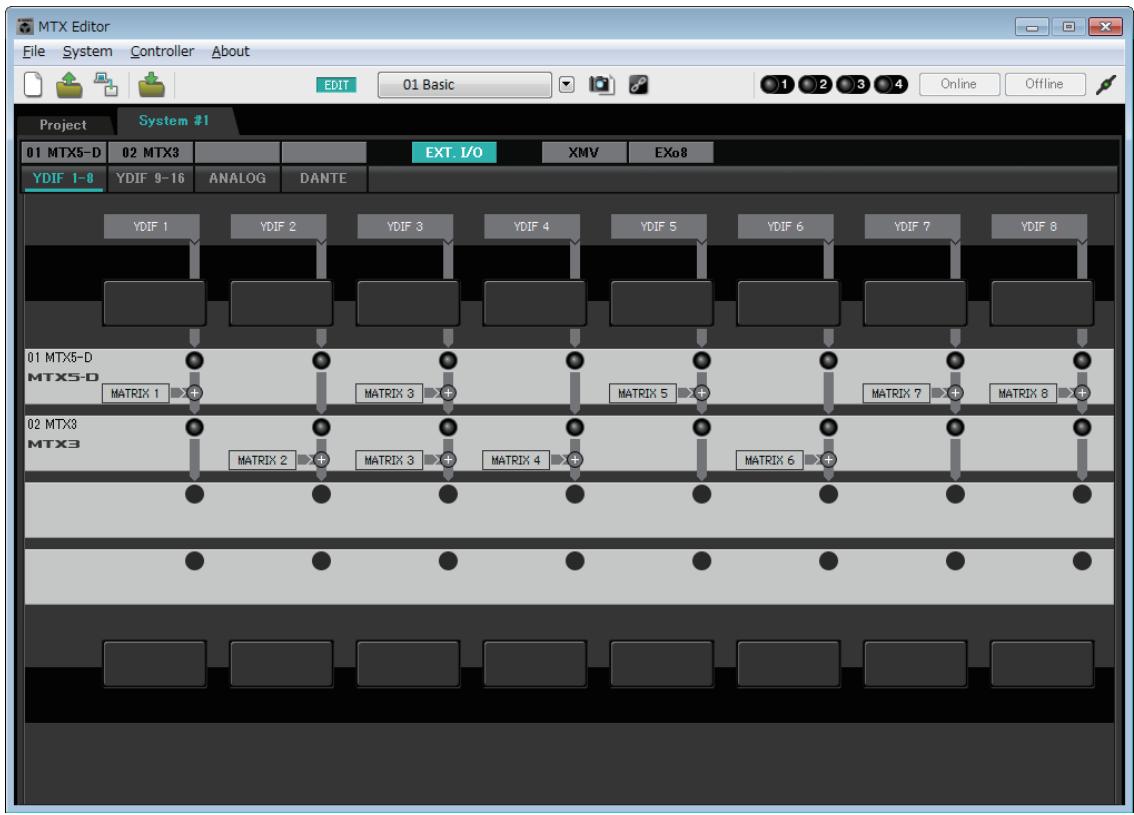
Task: Click the EDIT indicator button
Action: pyautogui.click(x=336, y=85)
